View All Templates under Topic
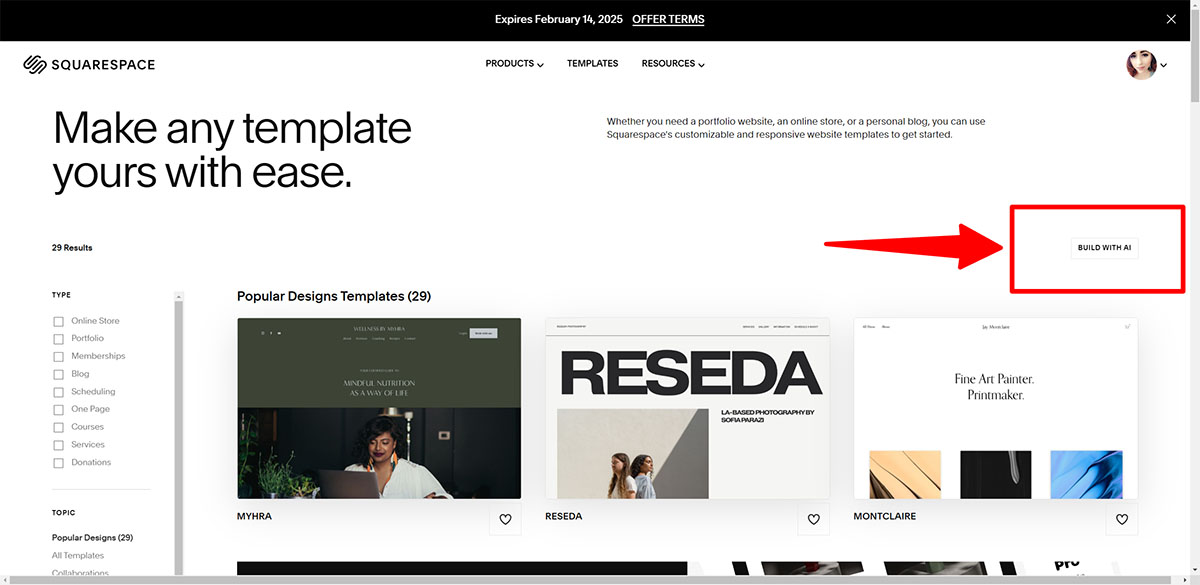Screen dimensions: 1200x585 [x=77, y=555]
